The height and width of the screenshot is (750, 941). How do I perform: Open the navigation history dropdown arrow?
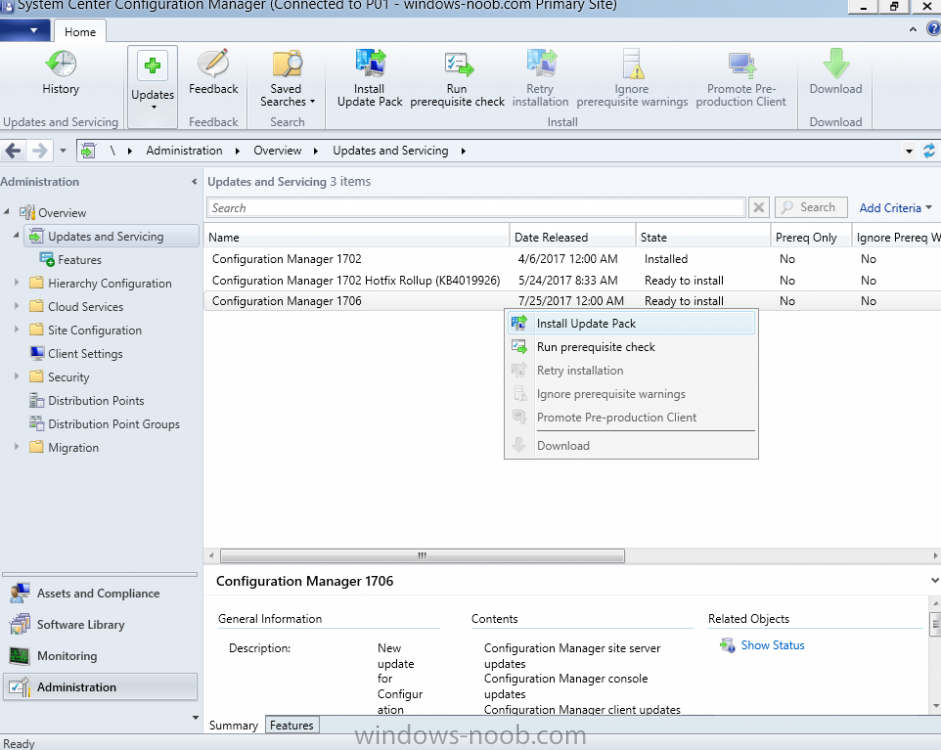tap(63, 151)
